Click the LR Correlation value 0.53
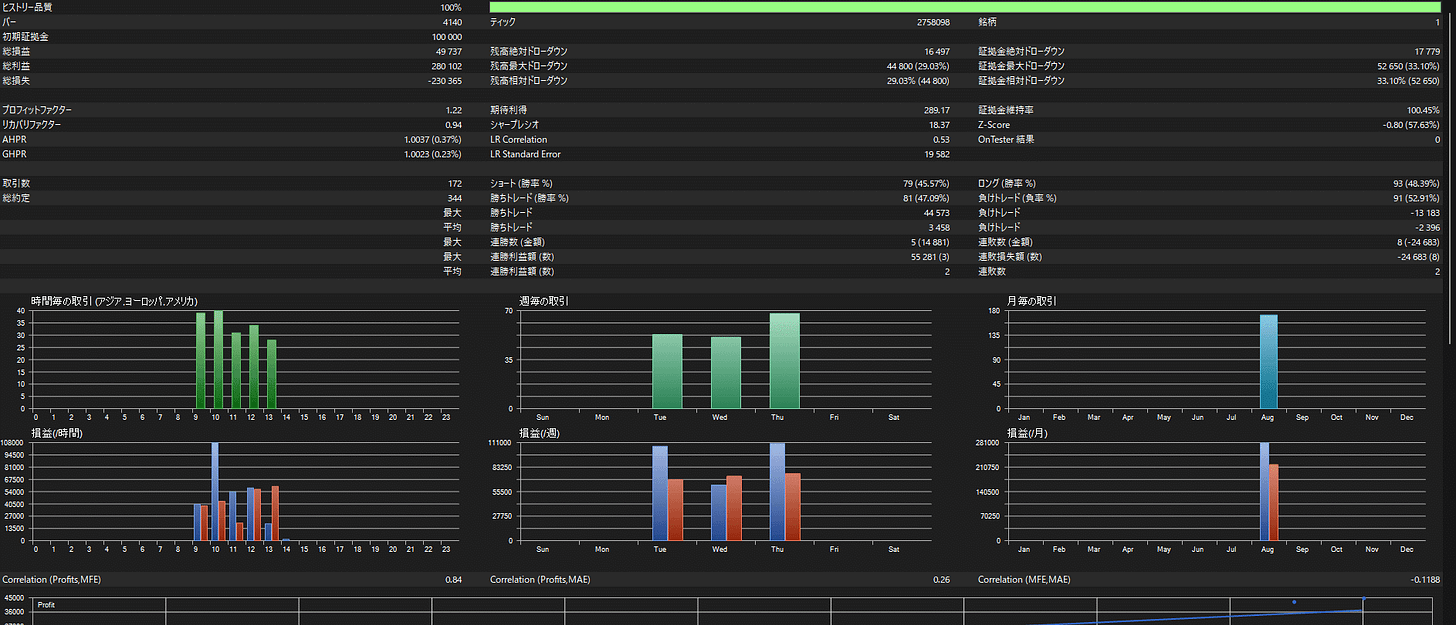Screen dimensions: 1456x625 coord(942,140)
